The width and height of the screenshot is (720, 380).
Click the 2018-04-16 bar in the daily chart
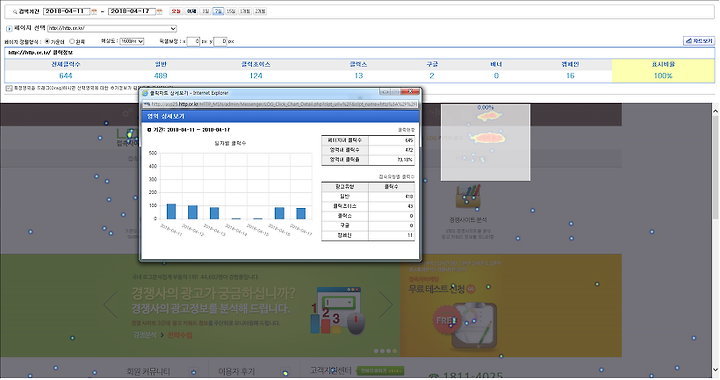tap(279, 213)
